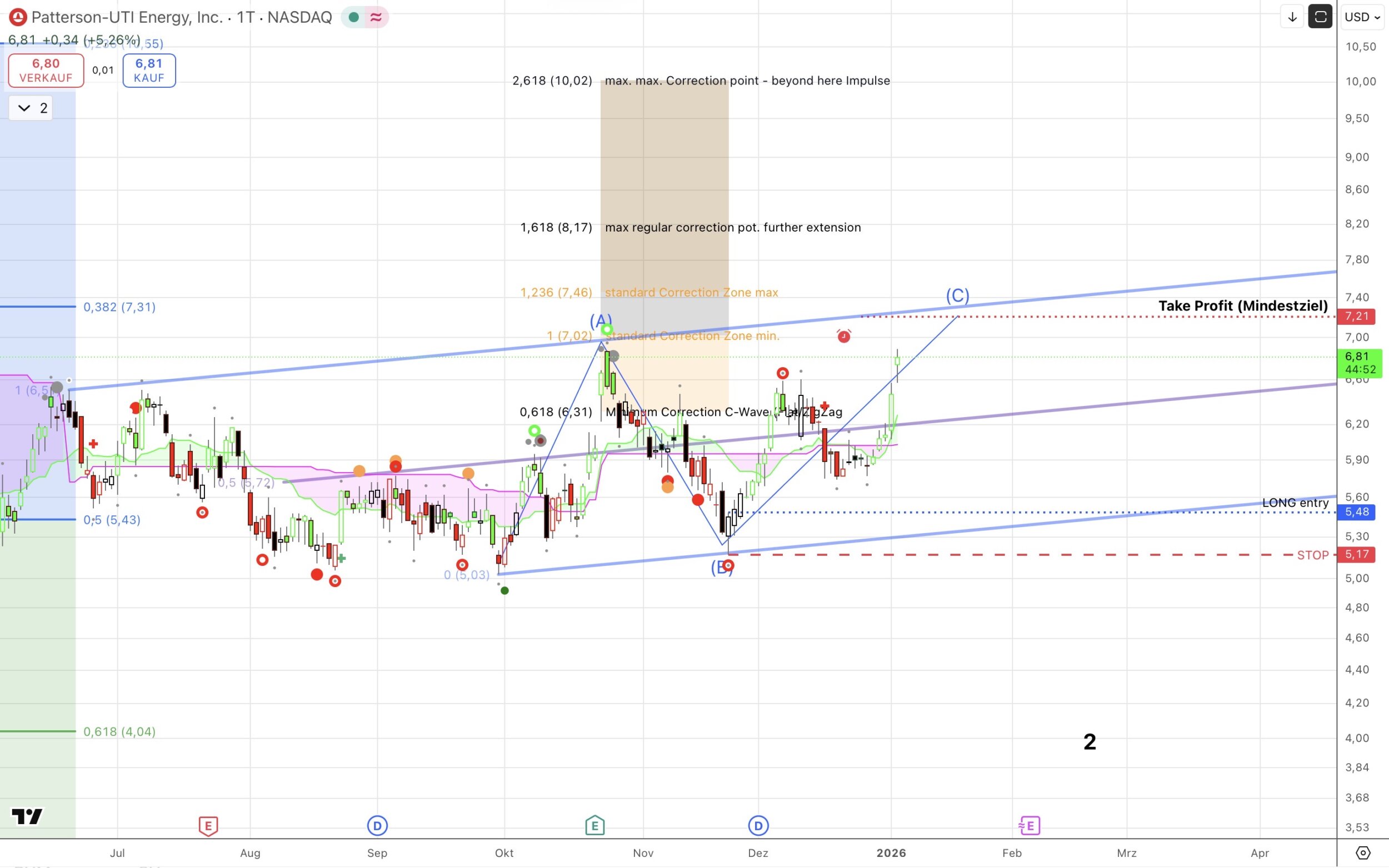Image resolution: width=1389 pixels, height=868 pixels.
Task: Click the red earnings E marker near July
Action: pyautogui.click(x=208, y=826)
